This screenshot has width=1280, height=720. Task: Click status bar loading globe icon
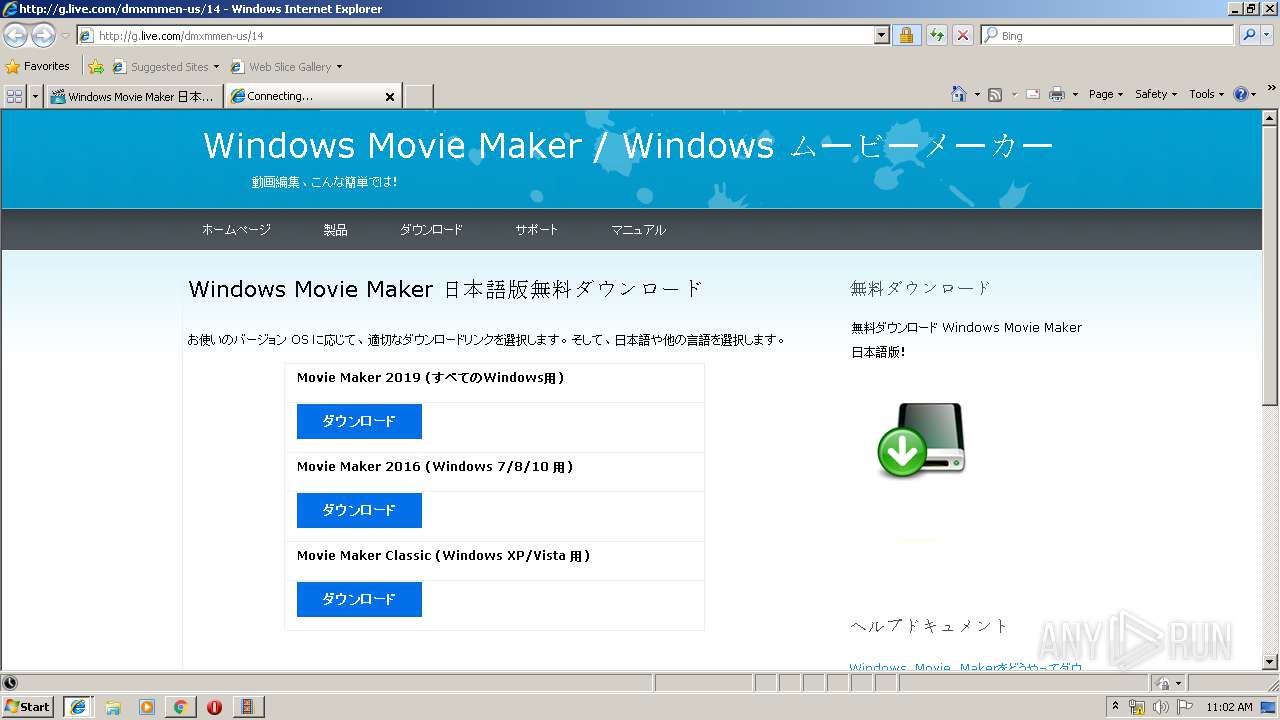(x=10, y=683)
